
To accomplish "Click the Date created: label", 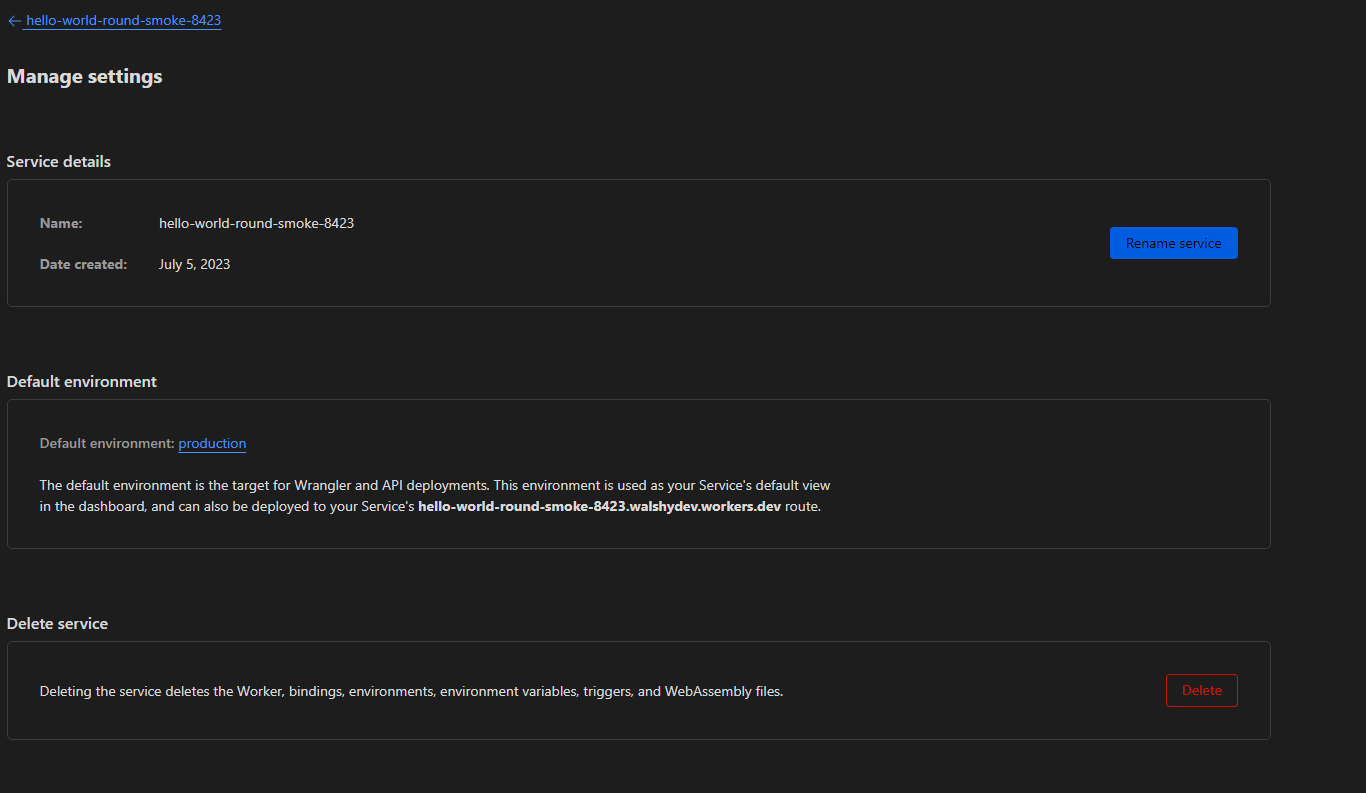I will tap(83, 264).
